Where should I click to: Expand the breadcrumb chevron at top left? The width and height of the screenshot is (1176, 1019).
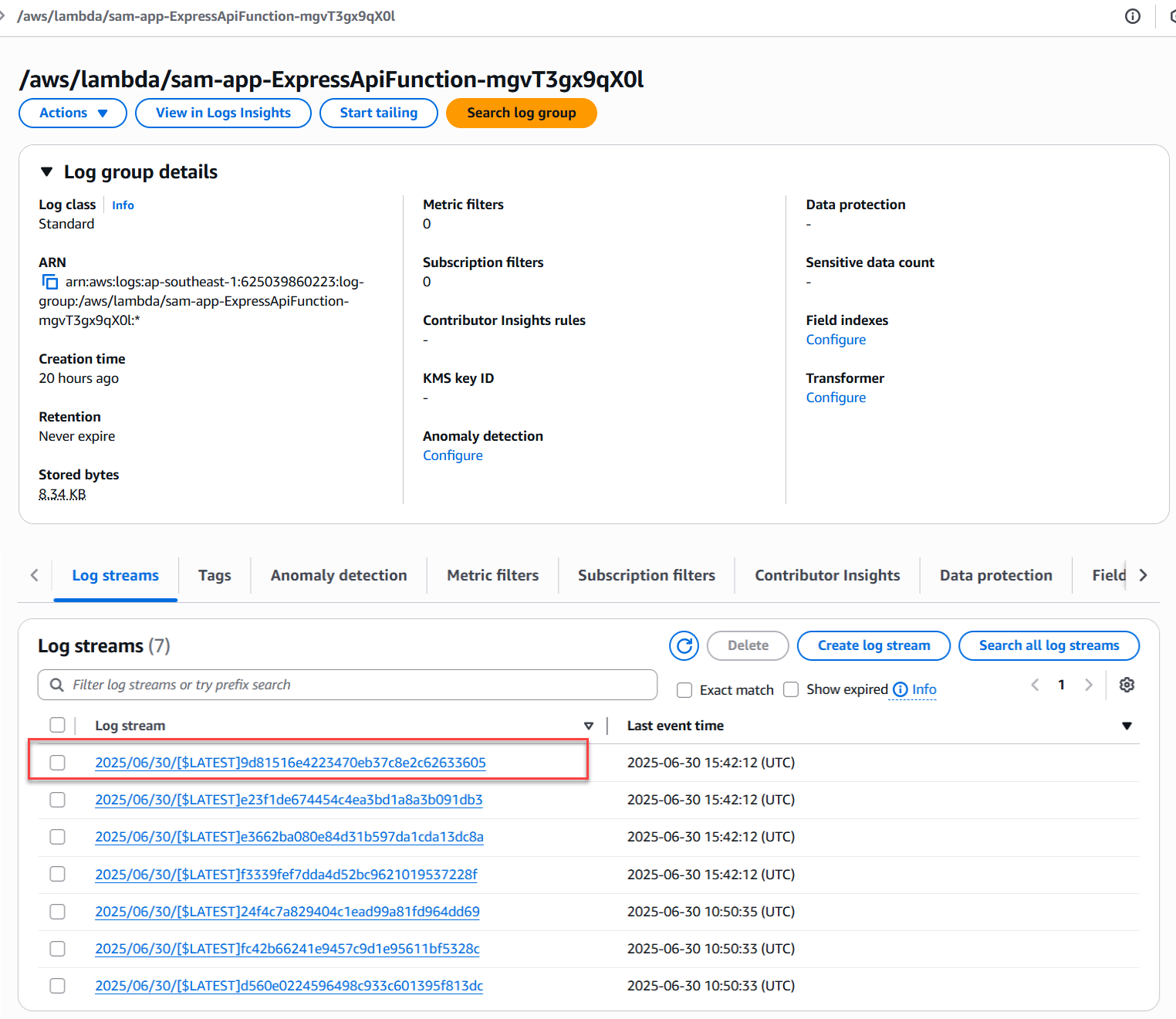click(3, 16)
